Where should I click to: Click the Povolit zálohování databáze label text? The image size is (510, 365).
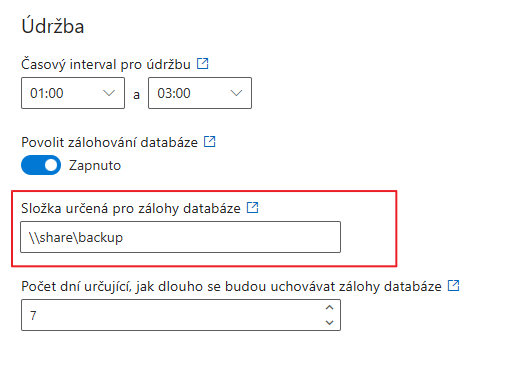(x=109, y=142)
